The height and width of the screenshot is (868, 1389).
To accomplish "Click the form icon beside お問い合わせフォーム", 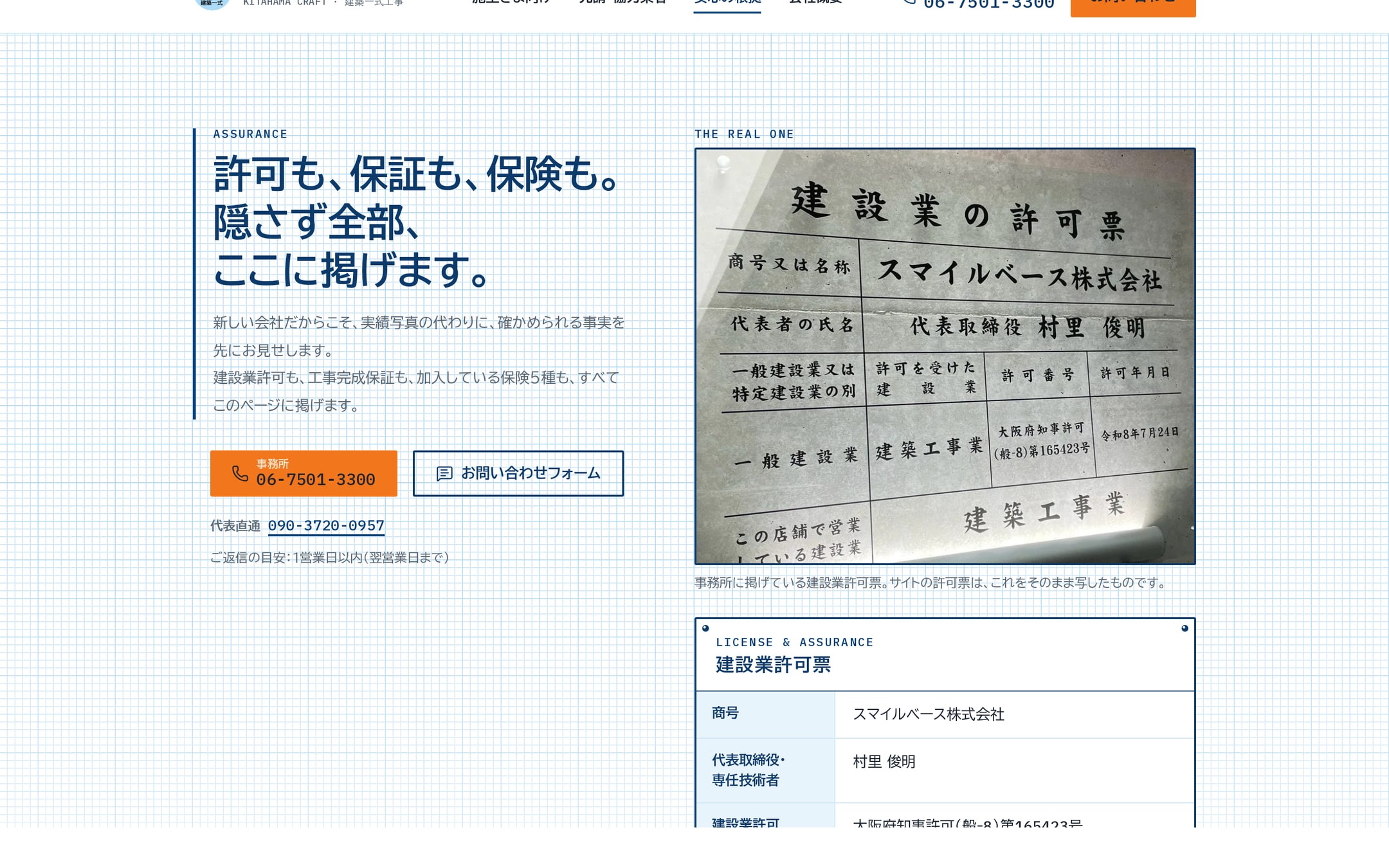I will pos(444,474).
